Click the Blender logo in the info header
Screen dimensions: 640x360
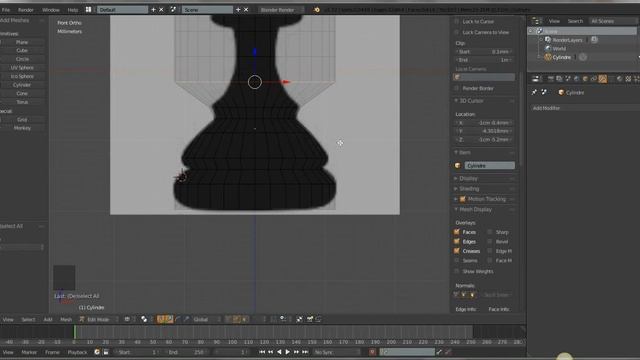coord(317,9)
